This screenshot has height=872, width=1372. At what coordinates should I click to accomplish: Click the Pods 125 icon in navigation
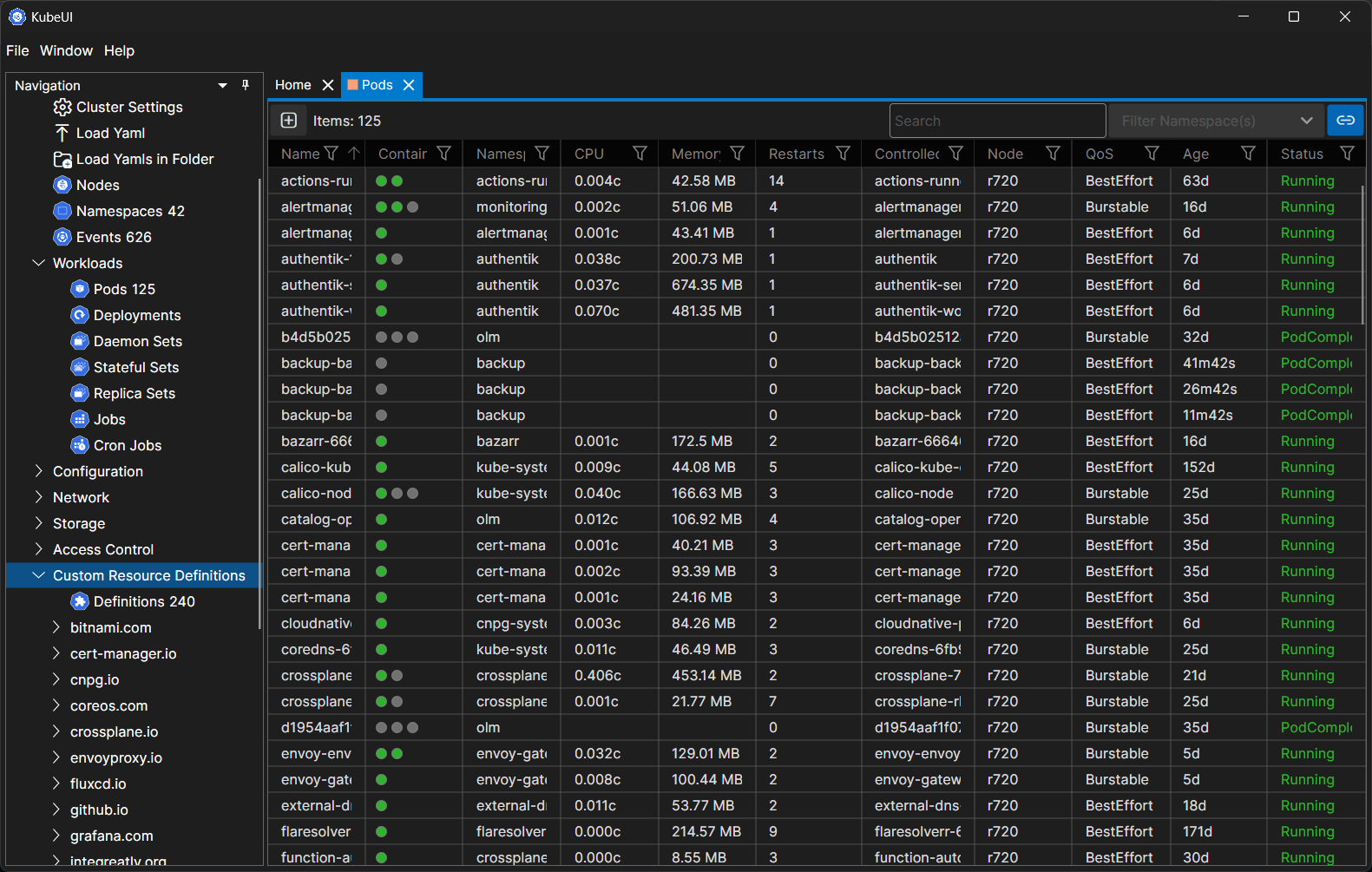click(x=80, y=289)
